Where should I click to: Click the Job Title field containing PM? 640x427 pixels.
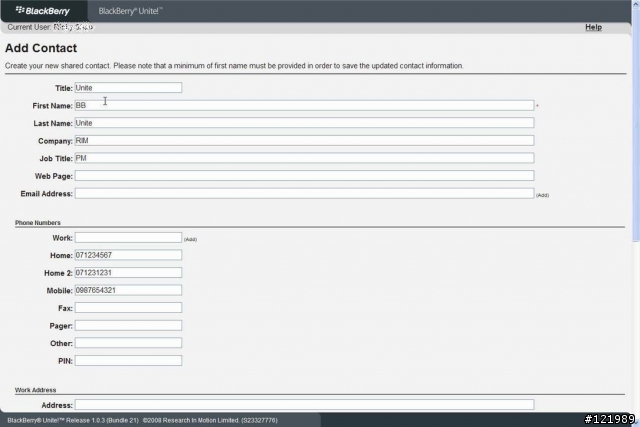pyautogui.click(x=304, y=158)
